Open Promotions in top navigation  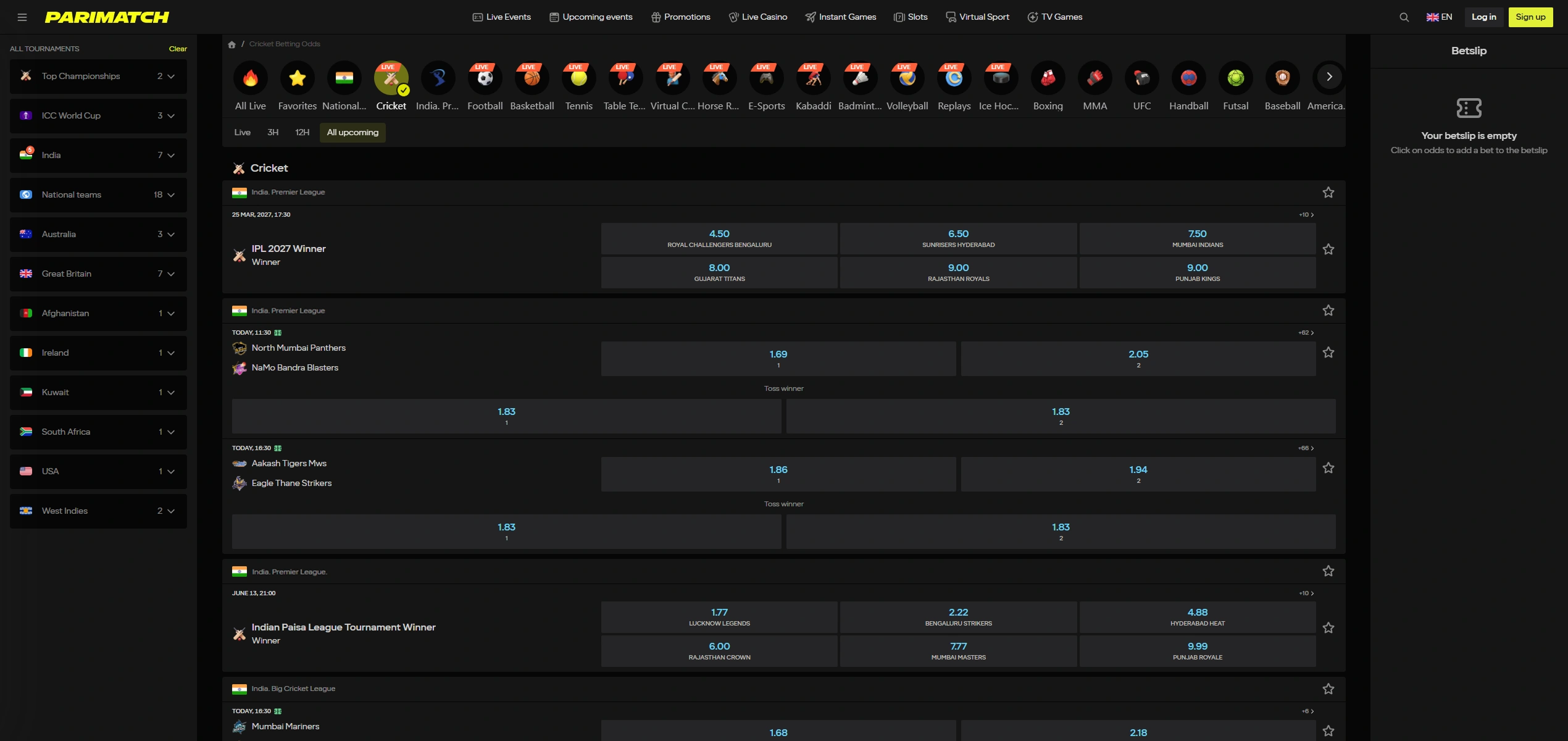[x=680, y=17]
